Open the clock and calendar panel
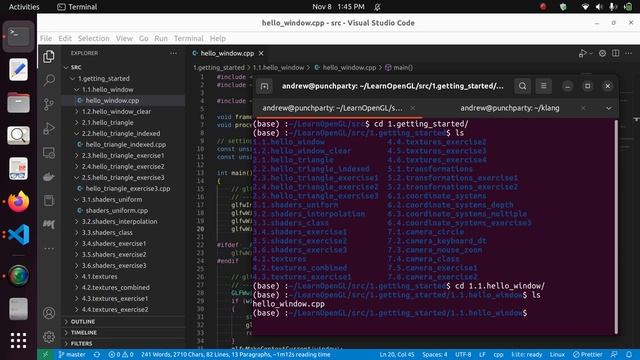Viewport: 640px width, 360px height. click(338, 7)
